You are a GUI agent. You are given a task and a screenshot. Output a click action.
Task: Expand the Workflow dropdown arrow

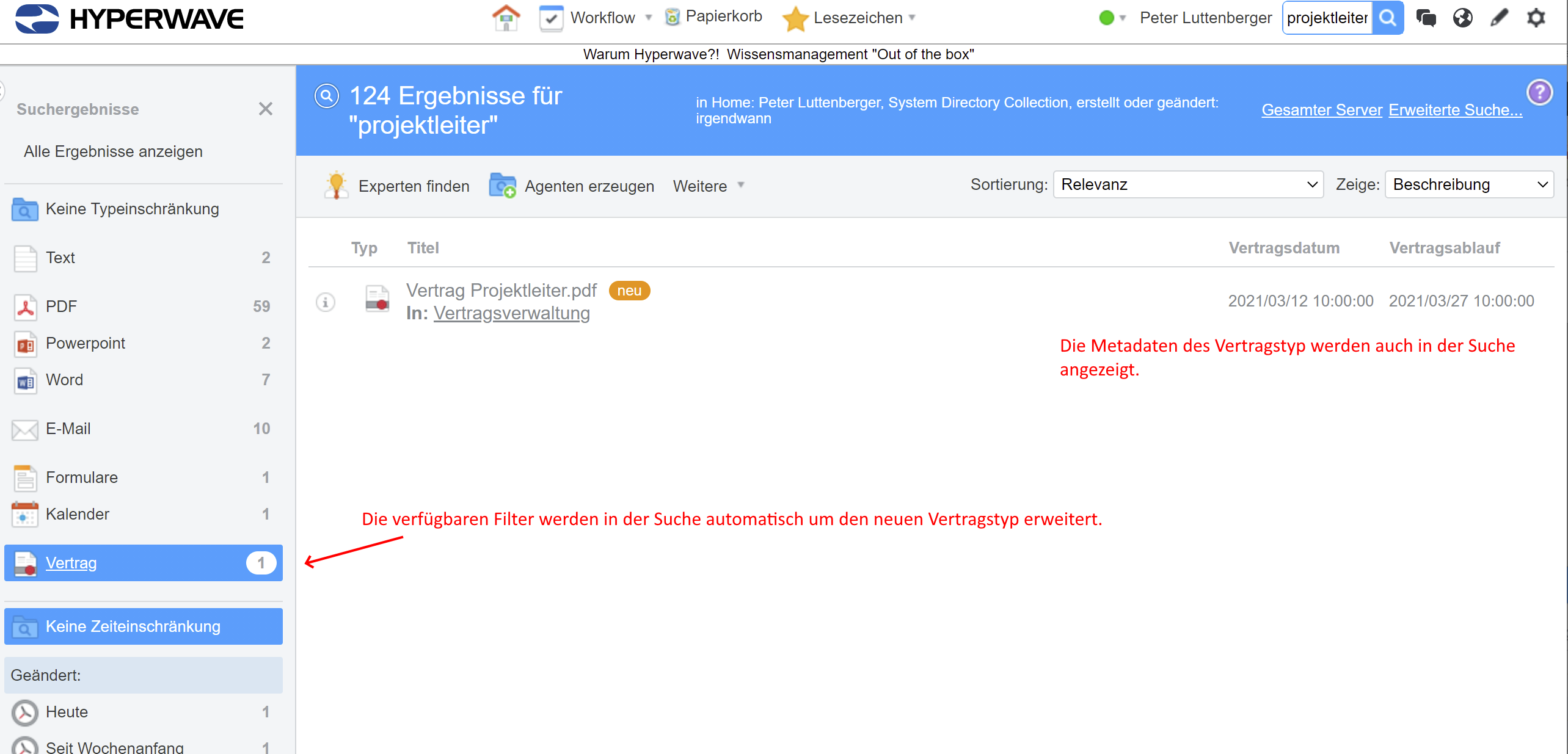point(649,17)
